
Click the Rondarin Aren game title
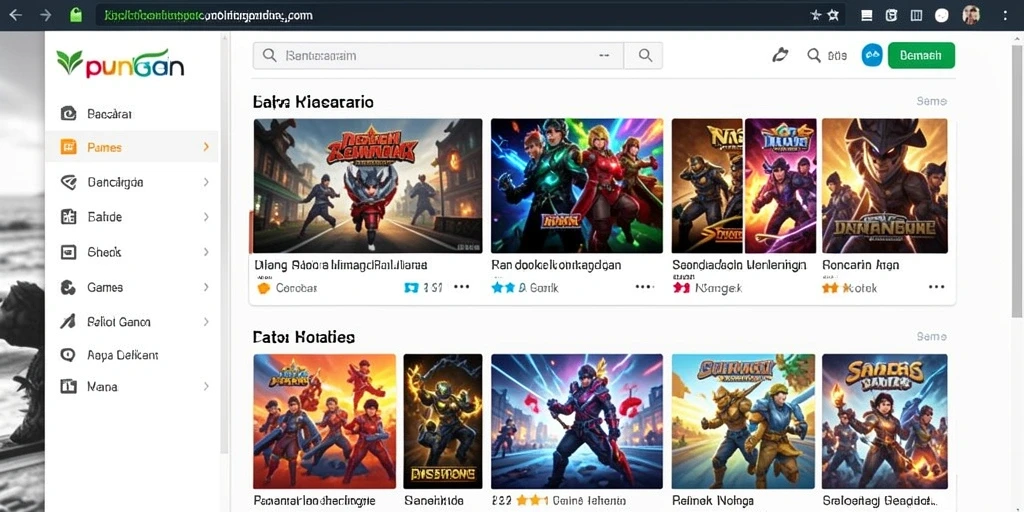pyautogui.click(x=860, y=265)
